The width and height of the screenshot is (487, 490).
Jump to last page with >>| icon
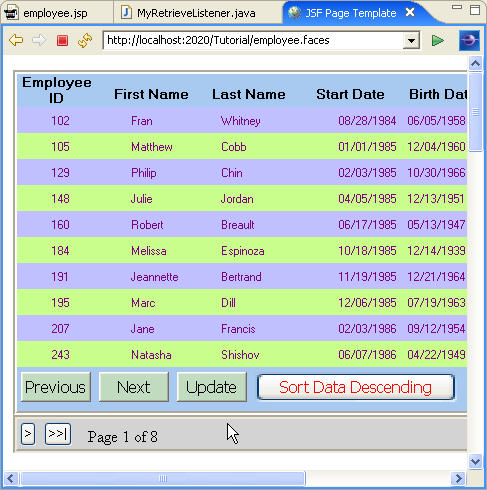coord(58,434)
